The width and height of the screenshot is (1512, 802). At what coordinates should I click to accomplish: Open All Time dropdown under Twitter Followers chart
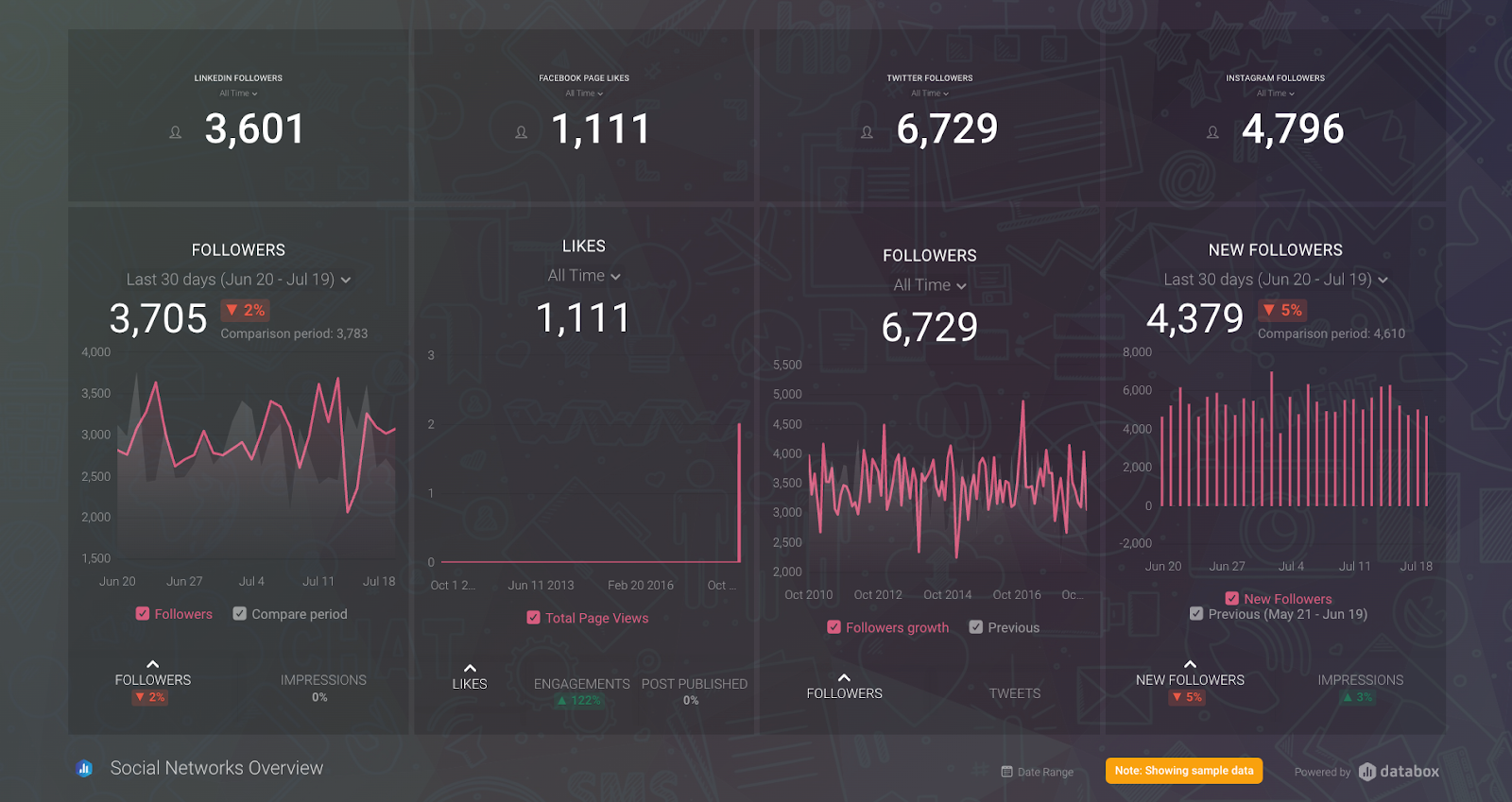pyautogui.click(x=930, y=285)
